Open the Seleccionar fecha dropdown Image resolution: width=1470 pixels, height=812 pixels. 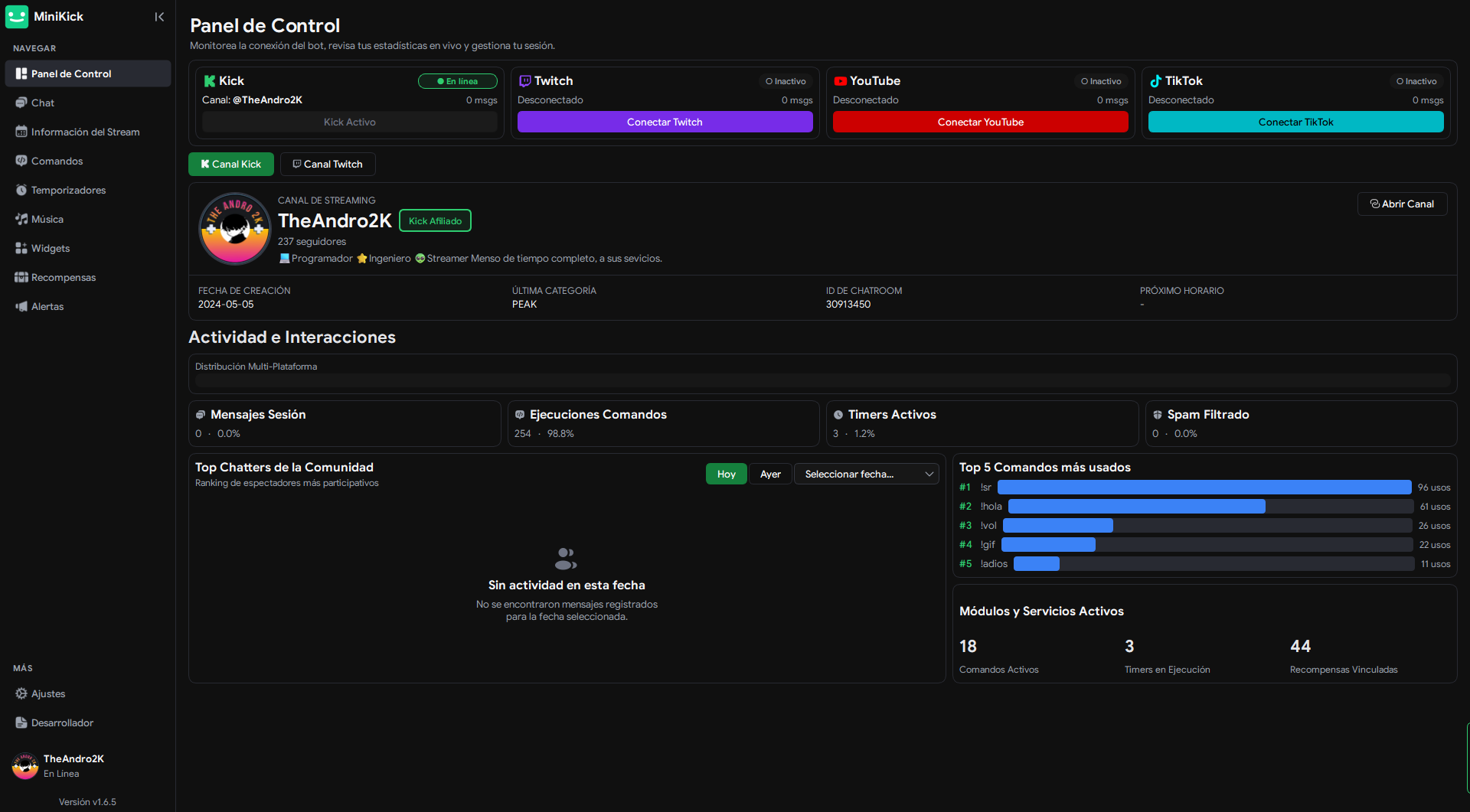tap(867, 474)
